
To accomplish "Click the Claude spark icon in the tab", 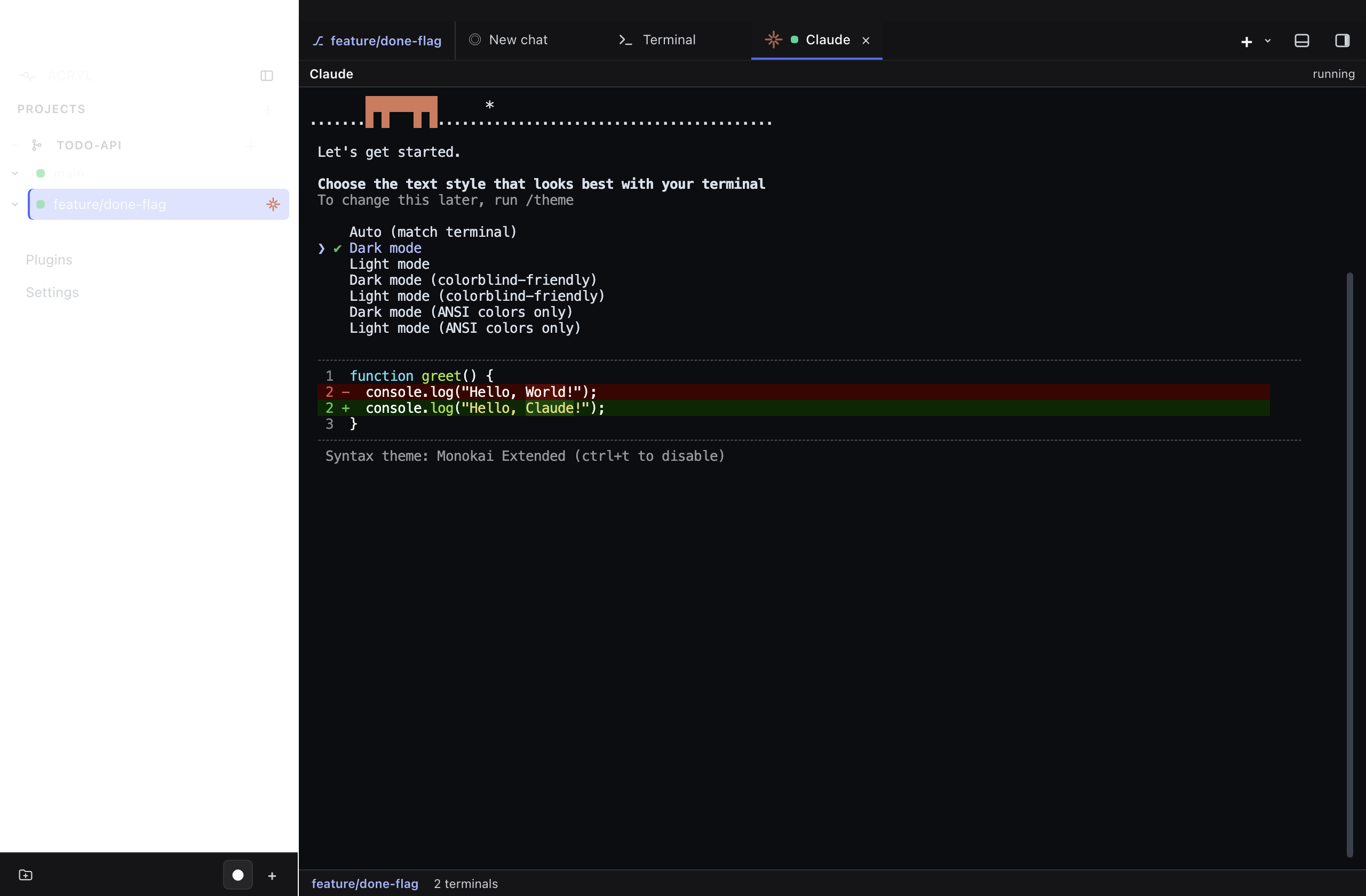I will 773,39.
